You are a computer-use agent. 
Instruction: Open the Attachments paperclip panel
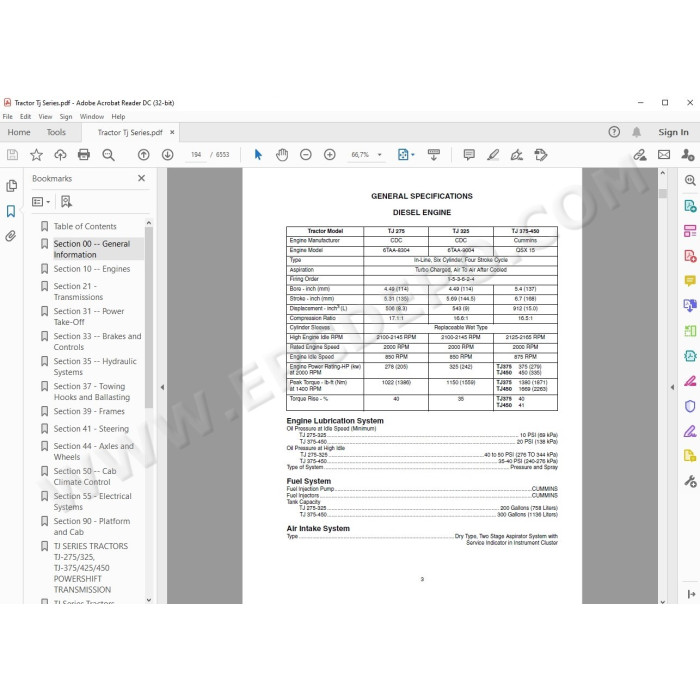(11, 236)
